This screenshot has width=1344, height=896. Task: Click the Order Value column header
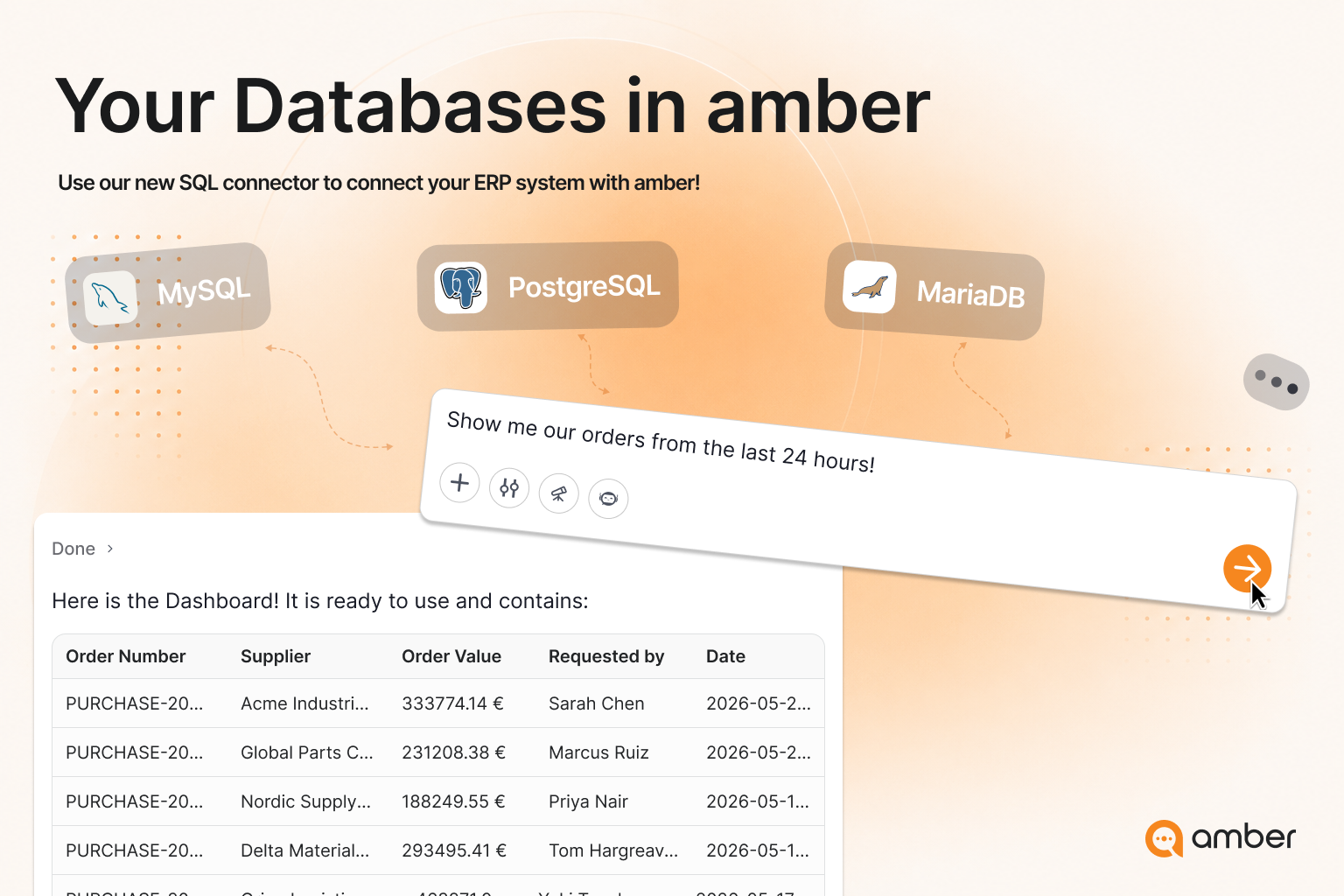coord(451,656)
